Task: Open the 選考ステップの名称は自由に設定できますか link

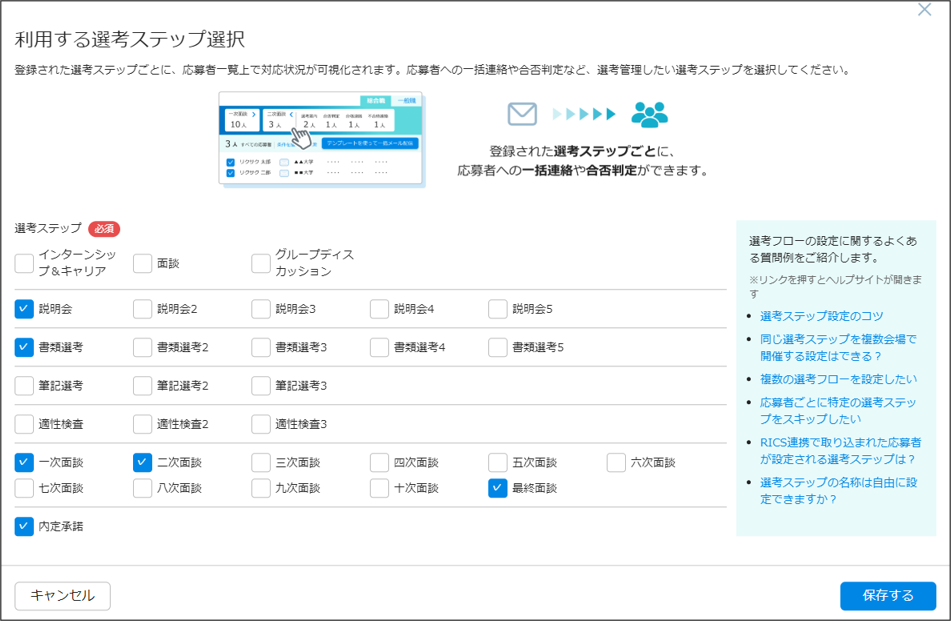Action: point(838,491)
